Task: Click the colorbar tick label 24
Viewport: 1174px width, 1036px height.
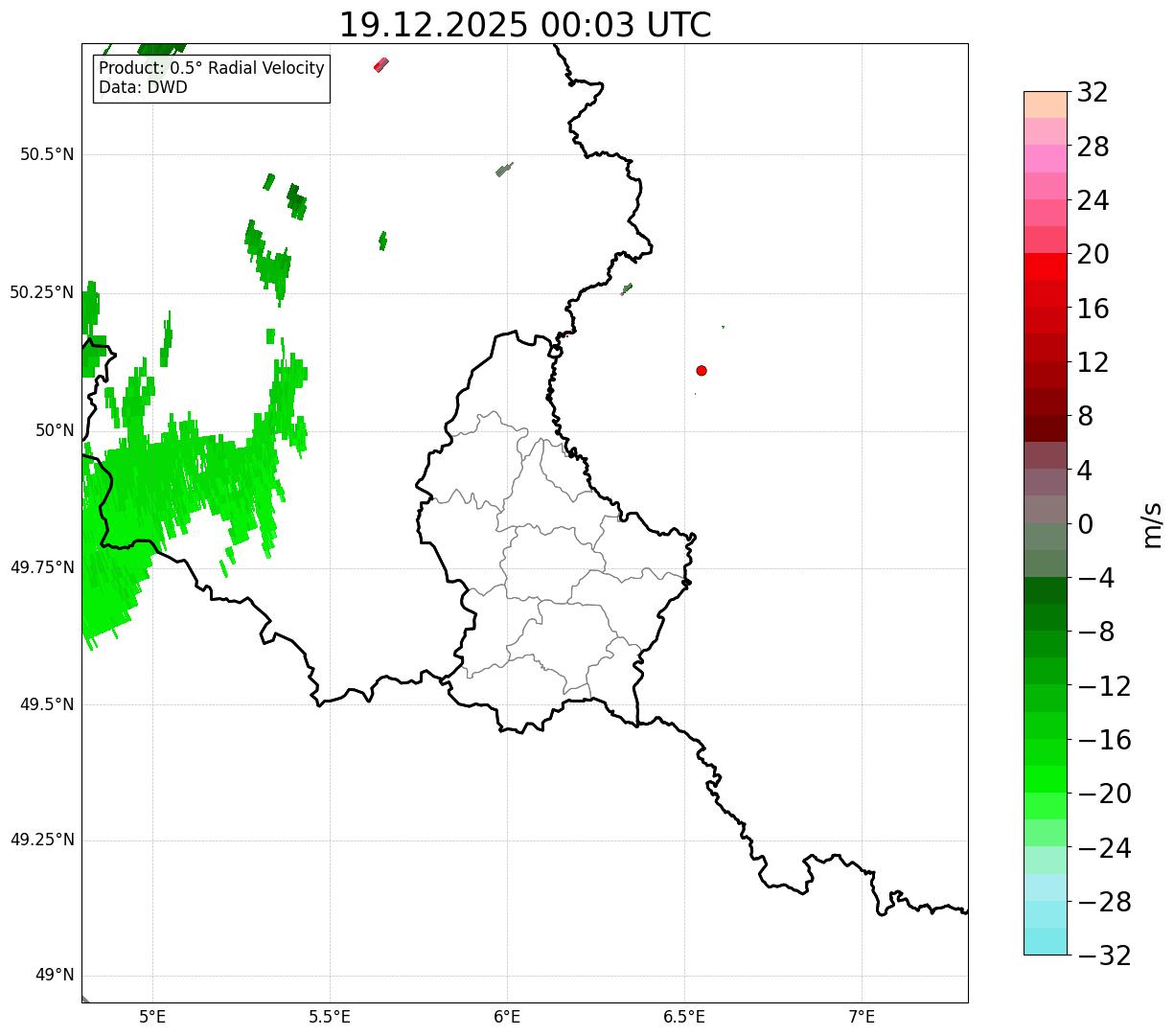Action: [x=1093, y=201]
